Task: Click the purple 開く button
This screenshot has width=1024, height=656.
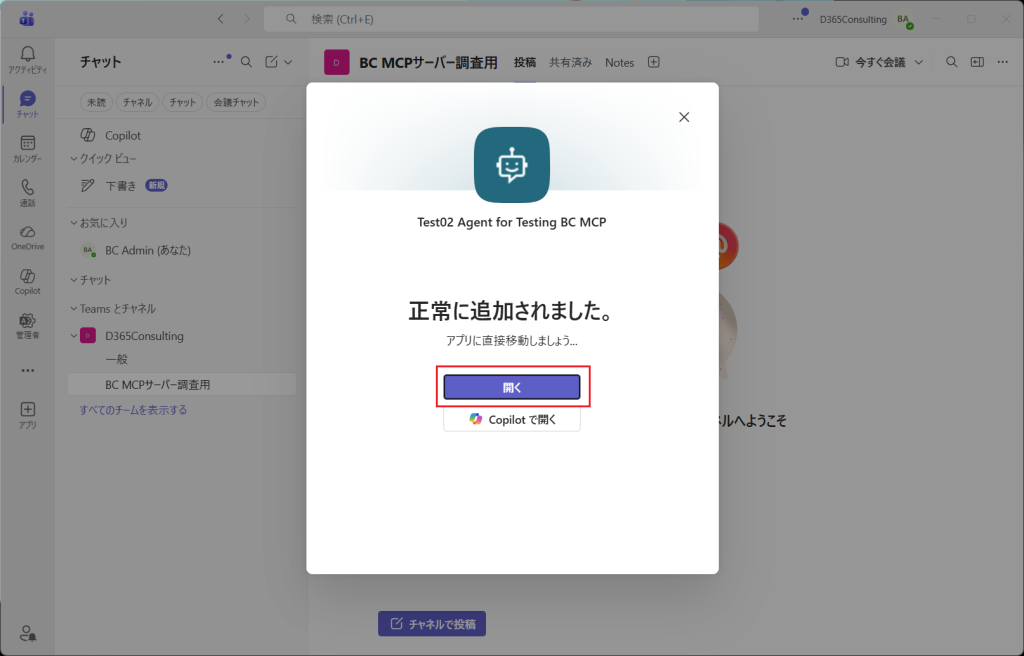Action: [x=512, y=387]
